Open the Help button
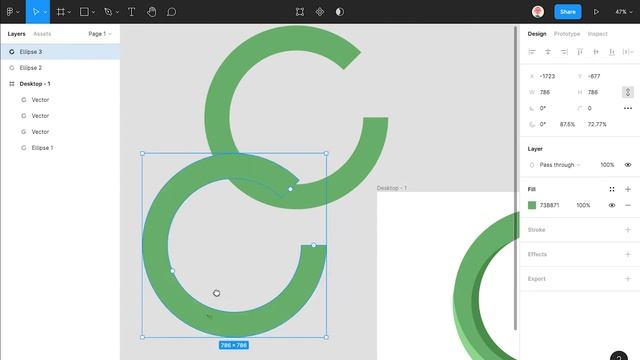 619,356
